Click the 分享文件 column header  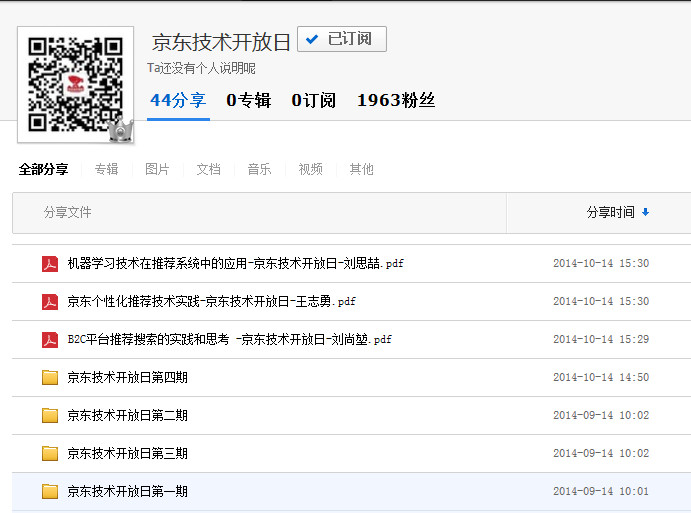point(67,212)
